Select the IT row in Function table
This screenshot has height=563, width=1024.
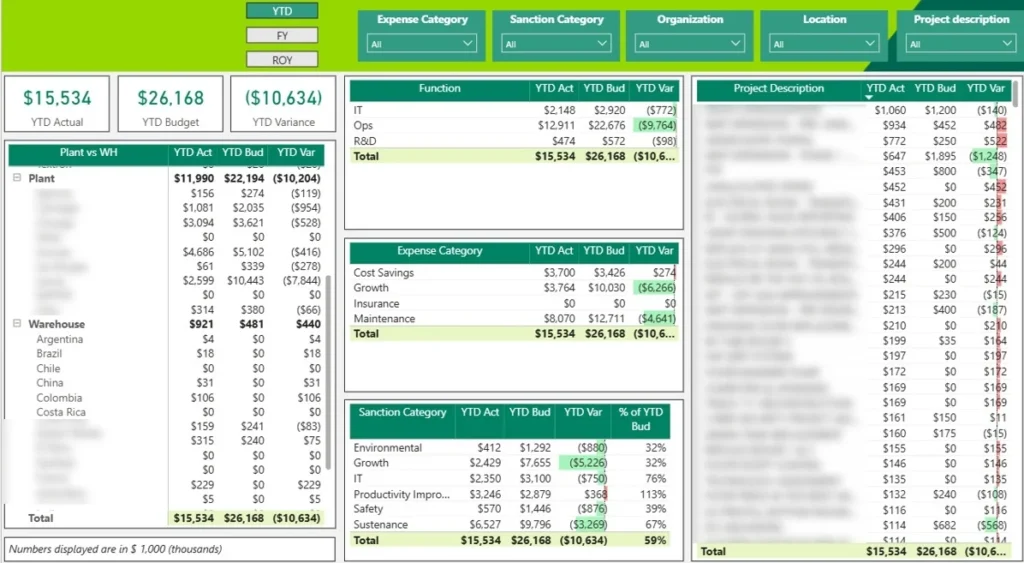point(514,110)
